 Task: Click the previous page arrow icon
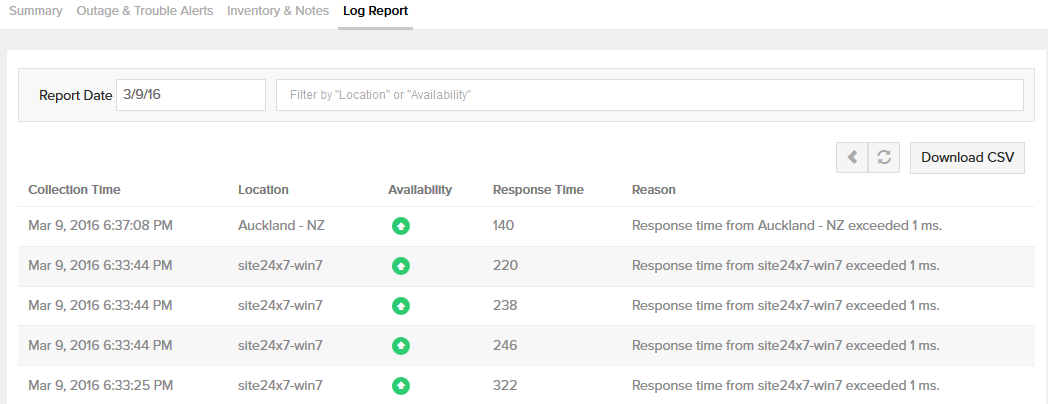[852, 158]
